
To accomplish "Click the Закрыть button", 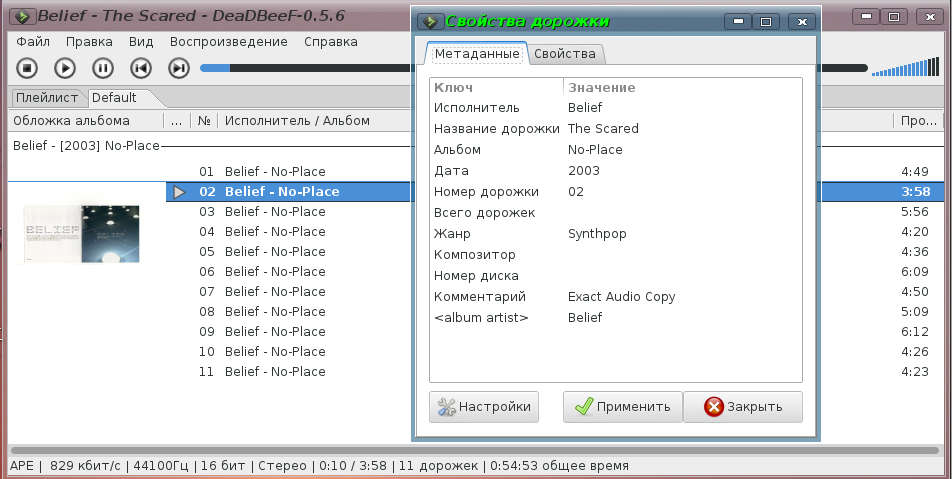I will 743,407.
